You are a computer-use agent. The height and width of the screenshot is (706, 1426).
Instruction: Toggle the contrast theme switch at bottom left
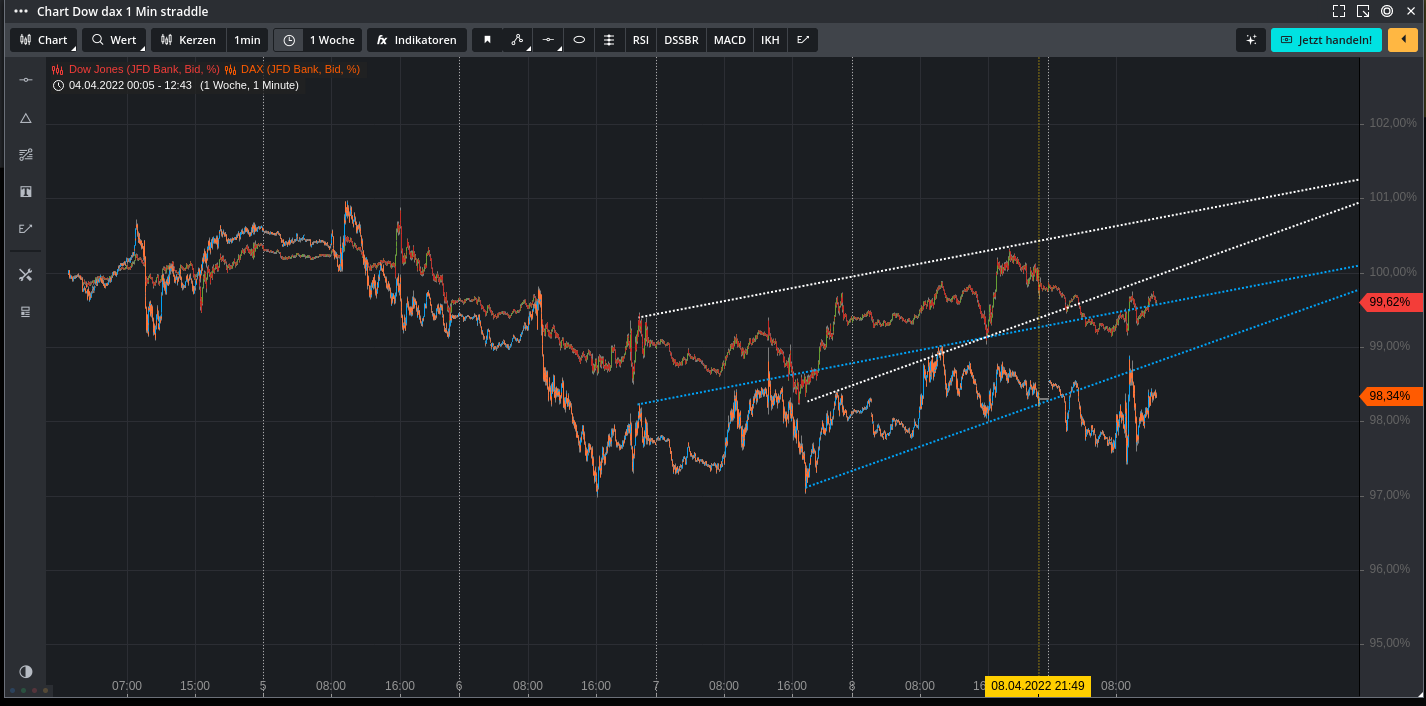point(25,672)
